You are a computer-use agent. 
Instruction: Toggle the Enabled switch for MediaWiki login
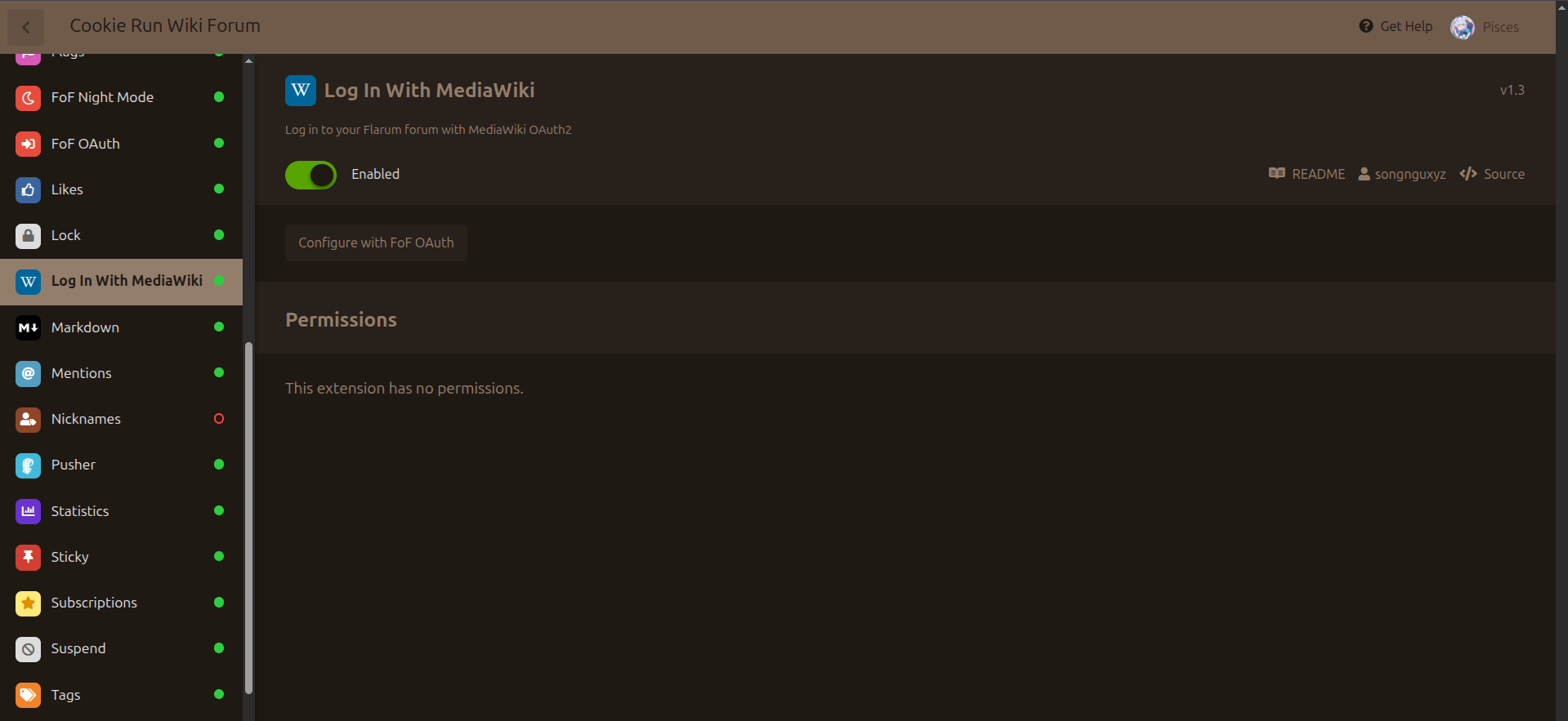coord(310,175)
